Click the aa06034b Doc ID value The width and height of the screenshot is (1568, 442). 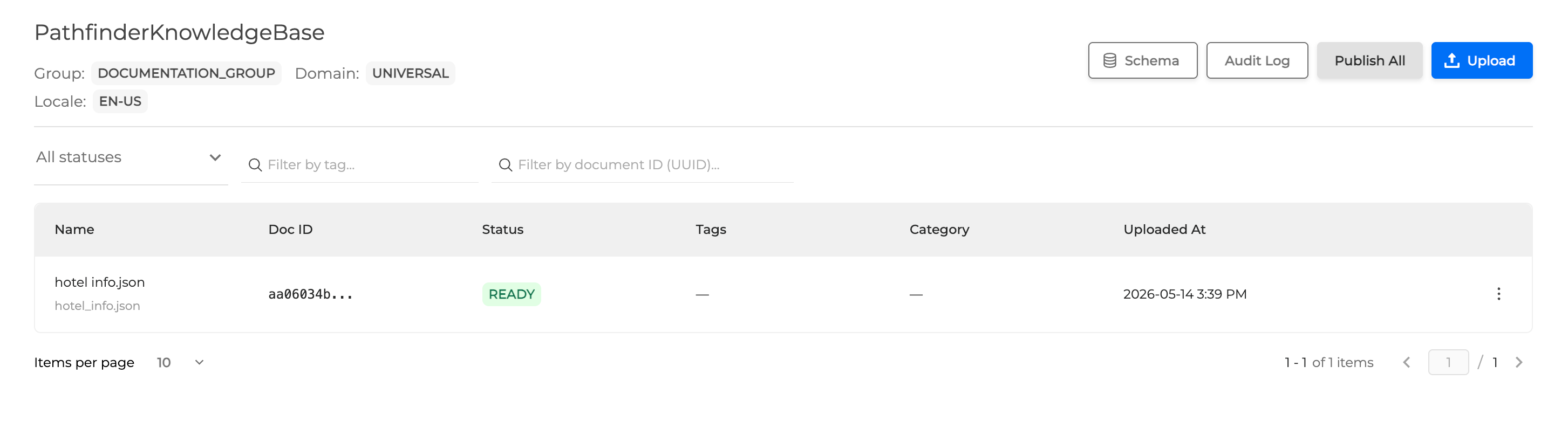pos(310,294)
